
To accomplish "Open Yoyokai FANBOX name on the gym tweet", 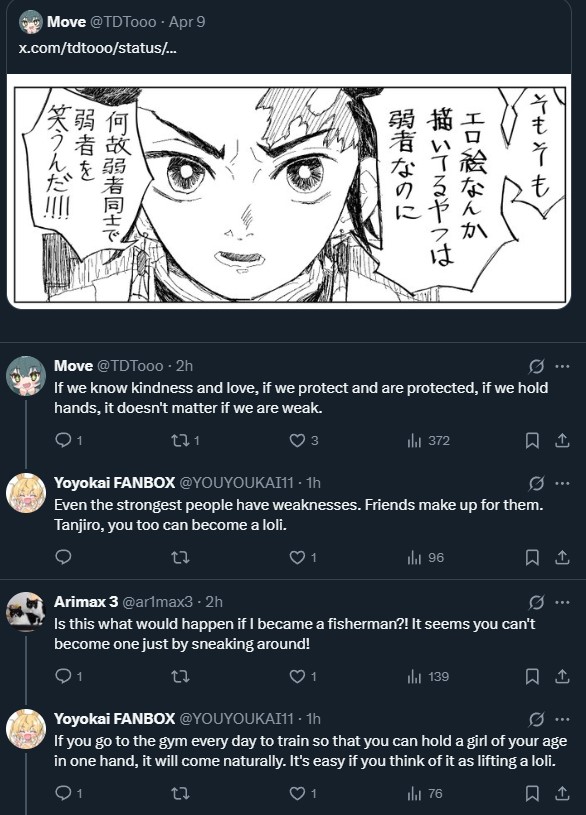I will tap(114, 718).
